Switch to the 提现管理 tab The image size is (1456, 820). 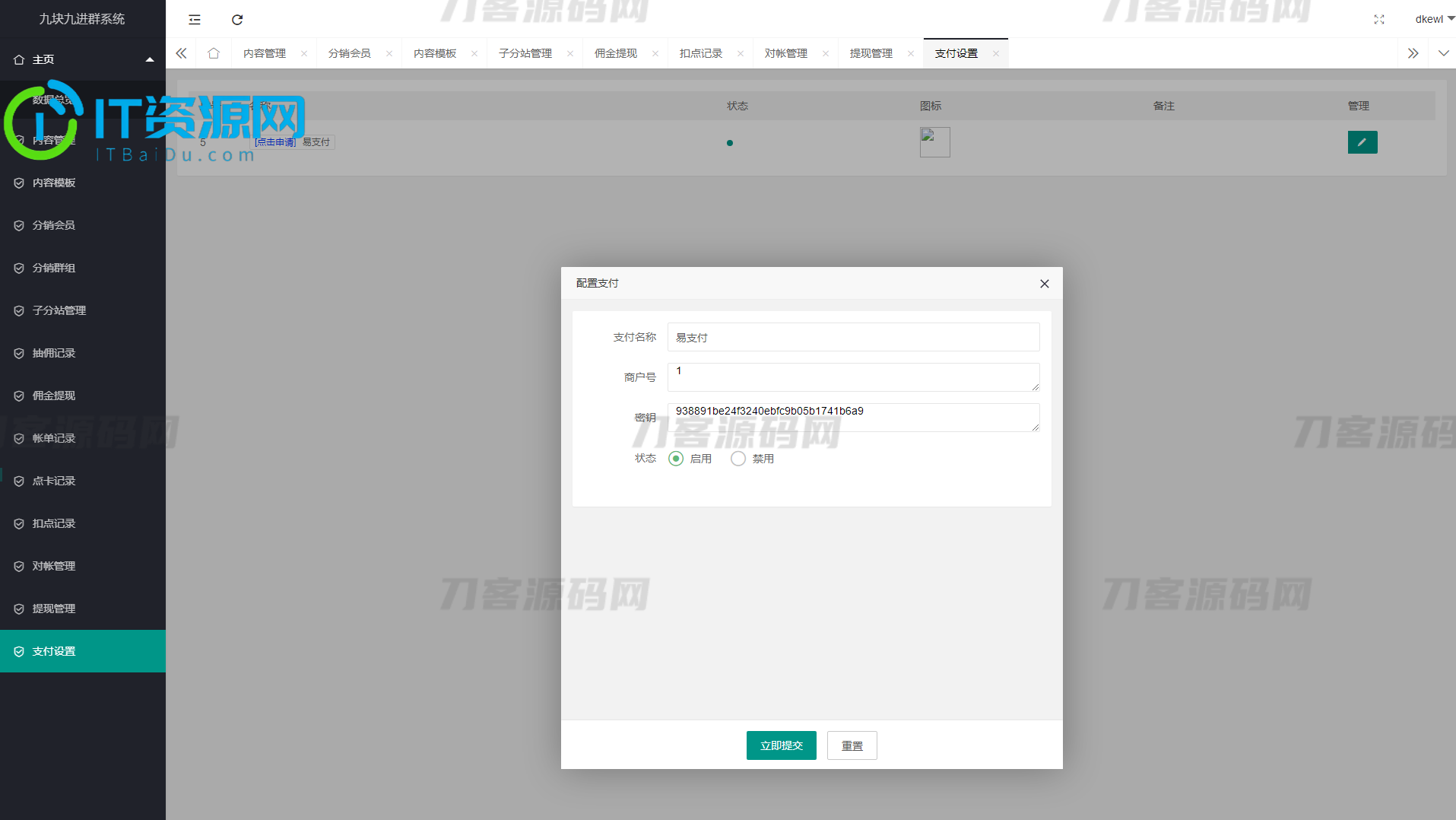tap(871, 53)
